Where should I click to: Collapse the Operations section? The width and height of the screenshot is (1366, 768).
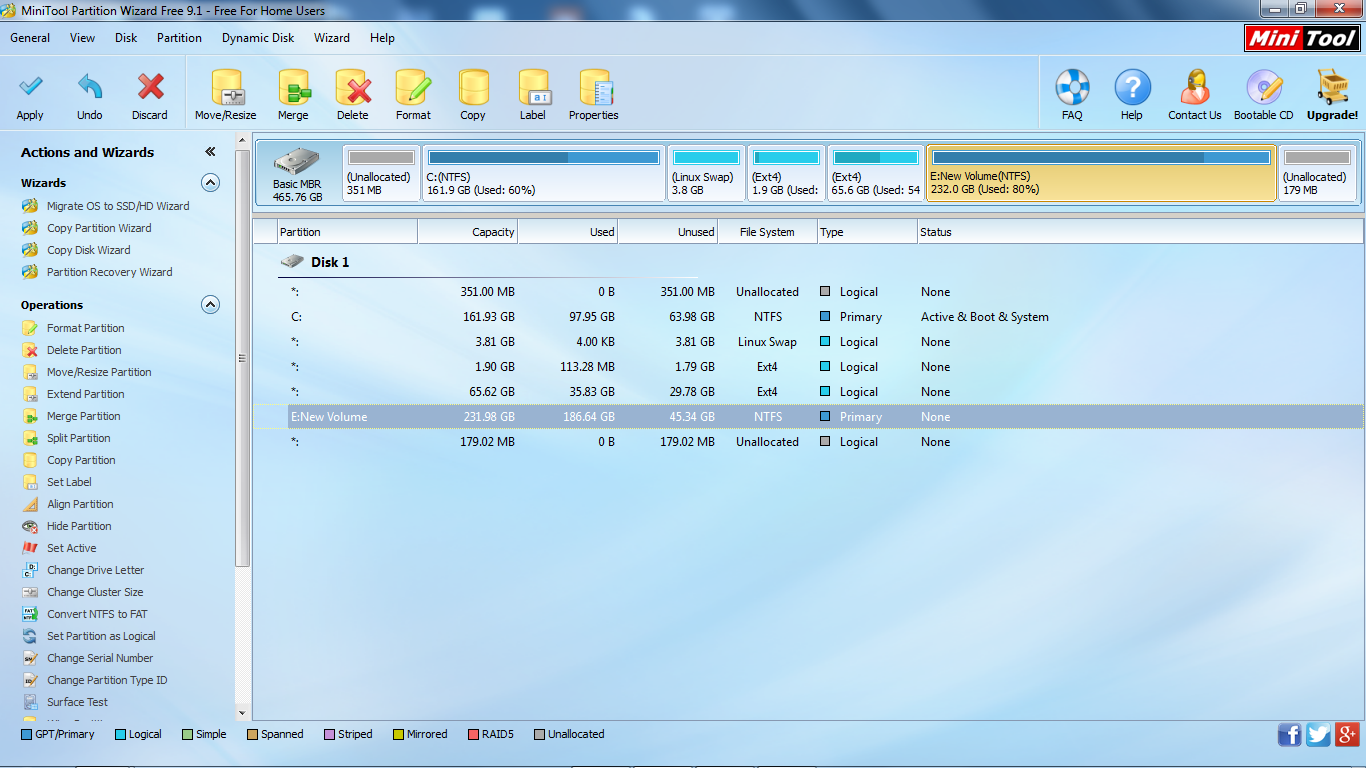pyautogui.click(x=210, y=305)
